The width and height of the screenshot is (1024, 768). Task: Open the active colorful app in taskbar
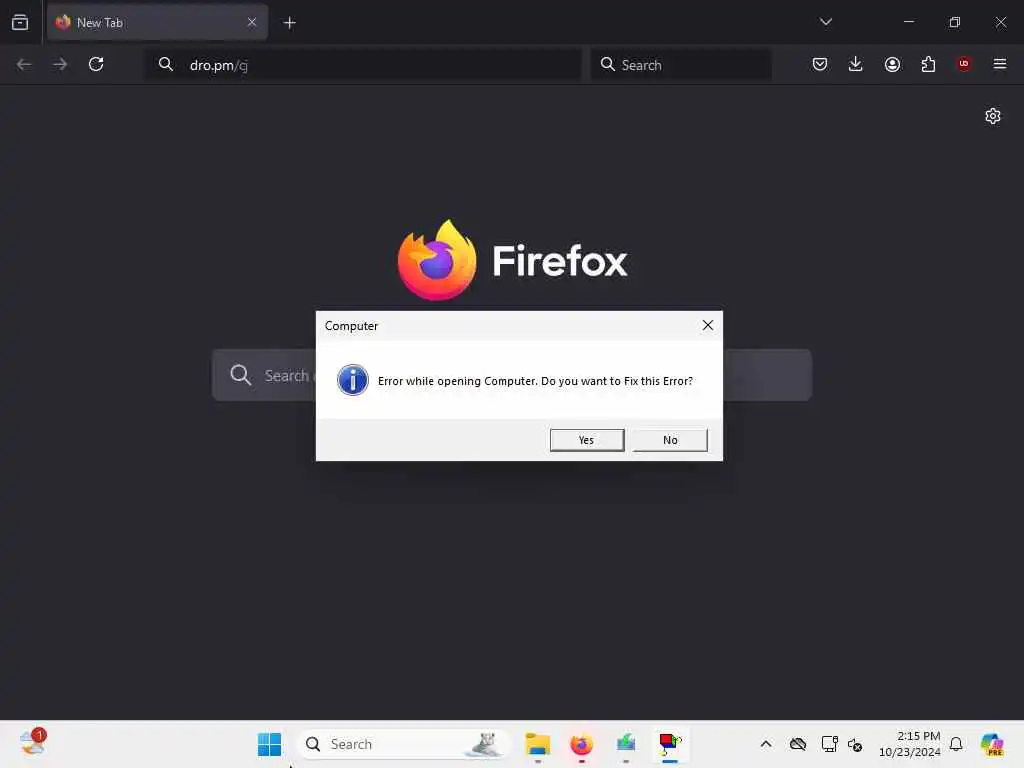coord(669,744)
